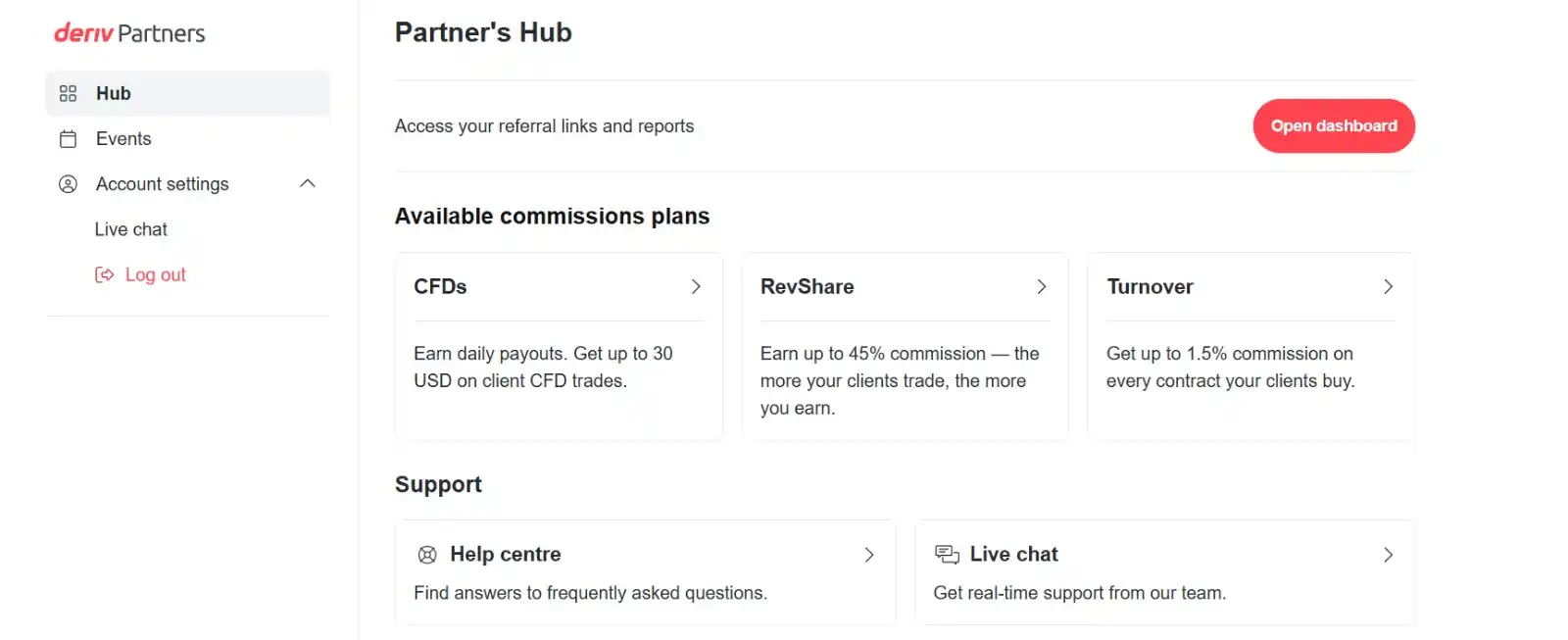Click the Live chat bubble icon in Support

pos(947,555)
